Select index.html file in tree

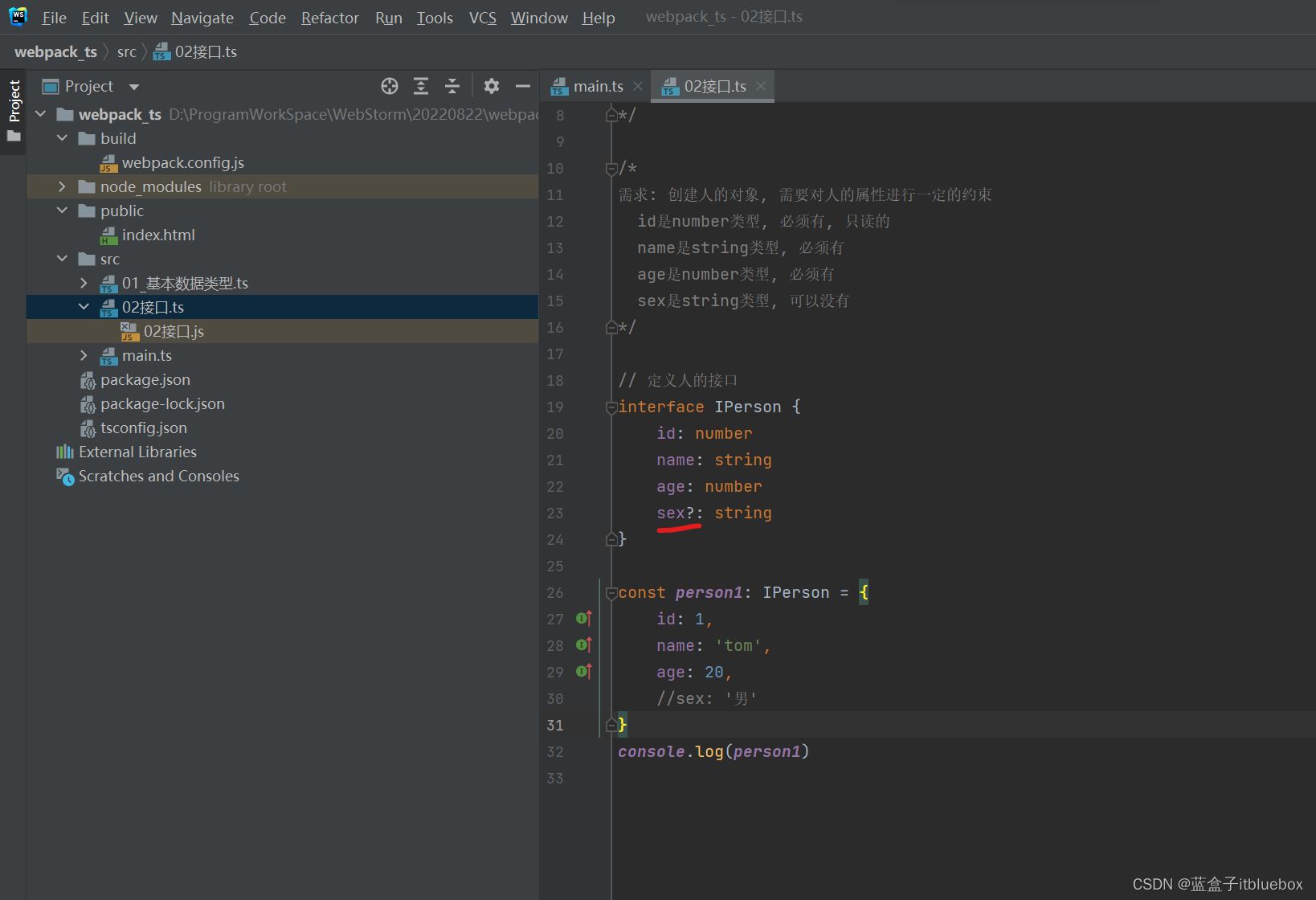(158, 235)
